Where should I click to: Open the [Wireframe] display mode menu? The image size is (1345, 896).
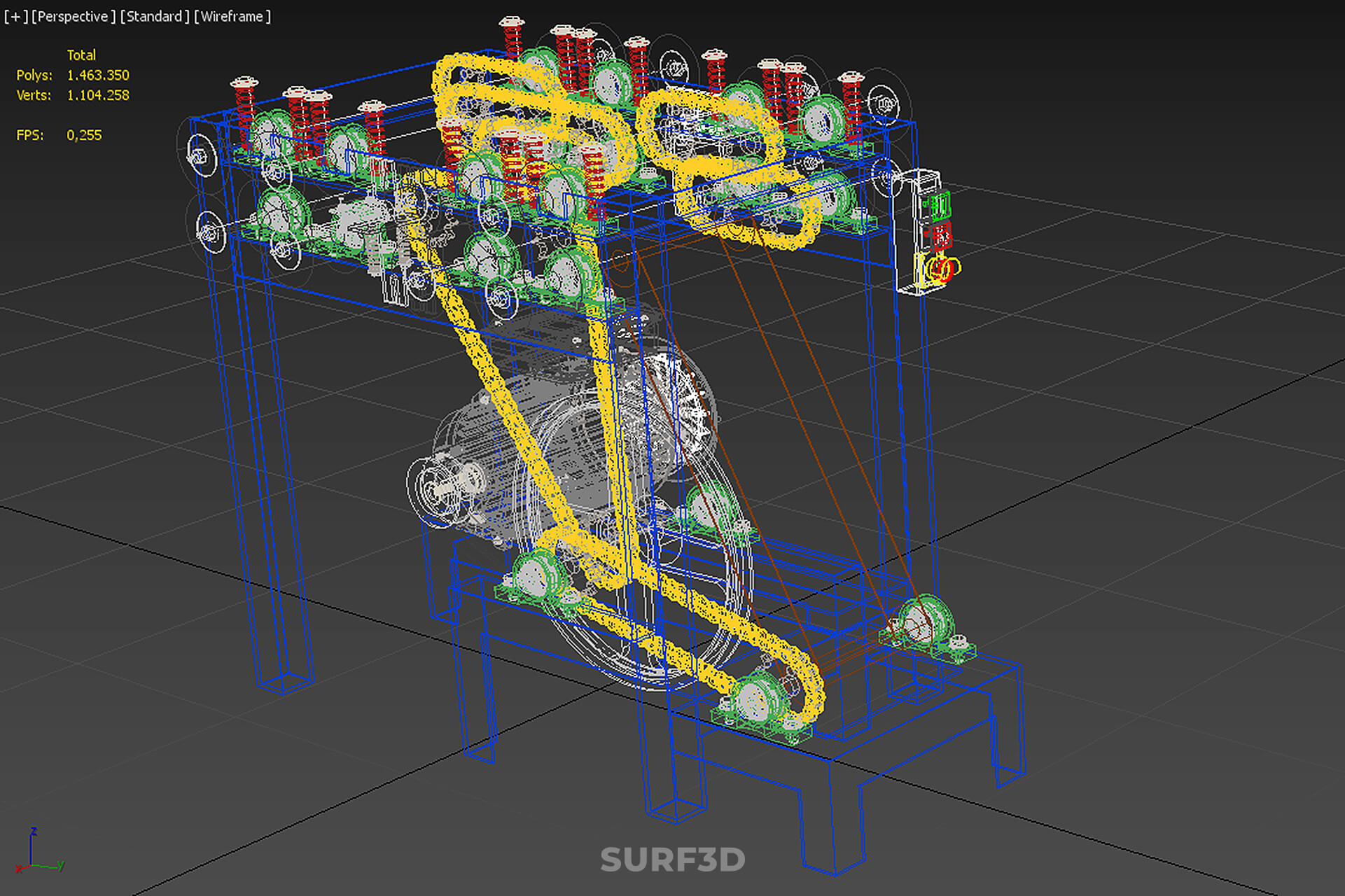[x=232, y=16]
